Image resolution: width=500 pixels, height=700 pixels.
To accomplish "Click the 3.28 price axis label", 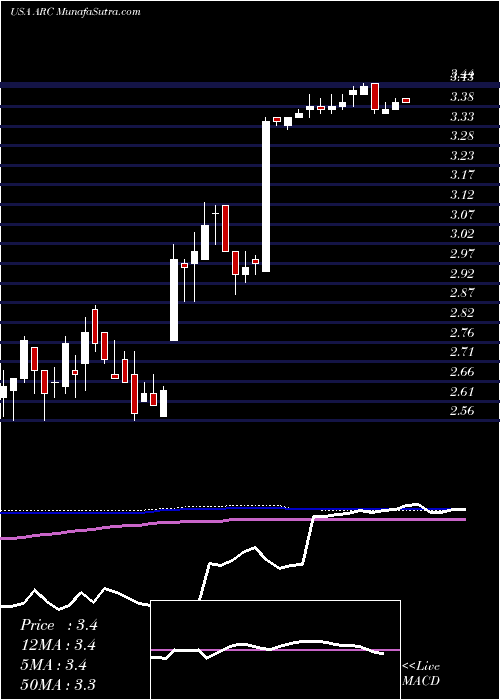I will tap(462, 136).
